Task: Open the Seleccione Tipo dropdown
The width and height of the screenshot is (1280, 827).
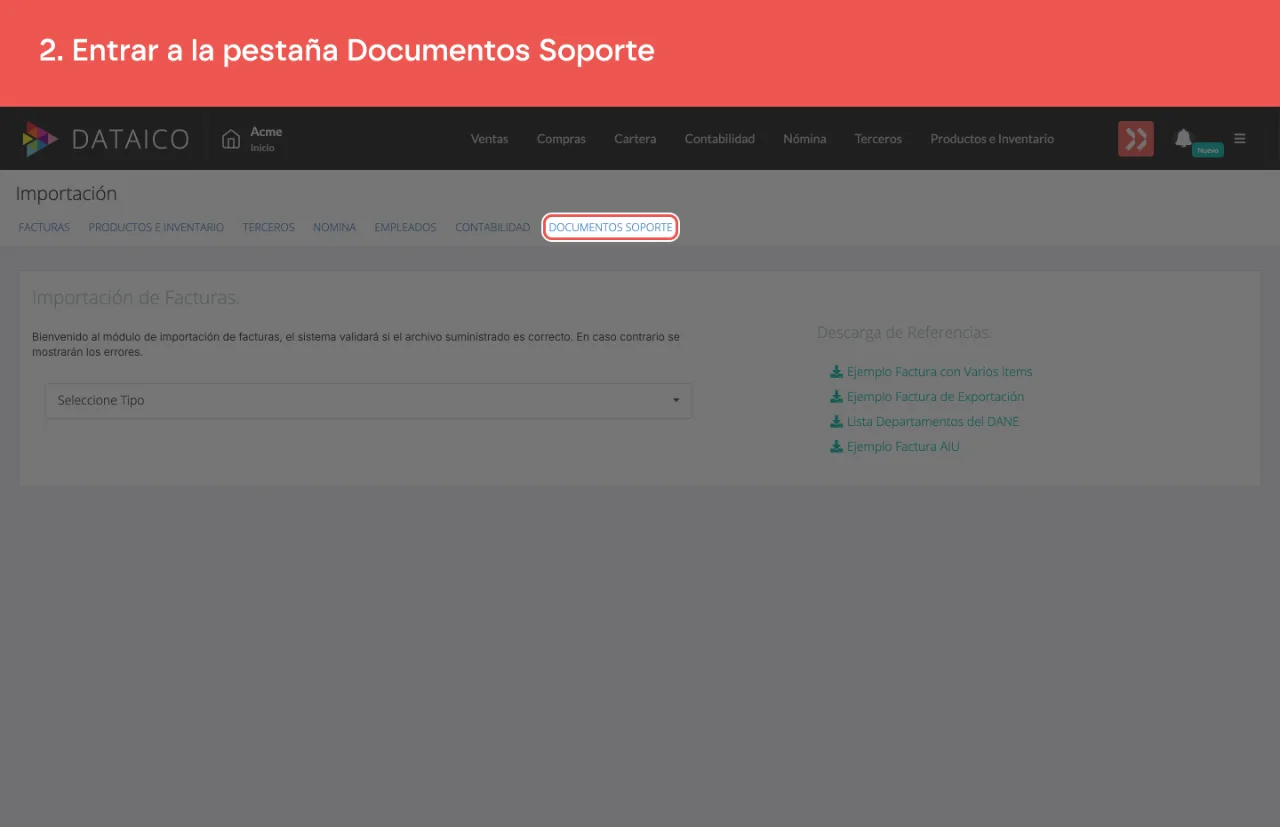Action: pyautogui.click(x=369, y=400)
